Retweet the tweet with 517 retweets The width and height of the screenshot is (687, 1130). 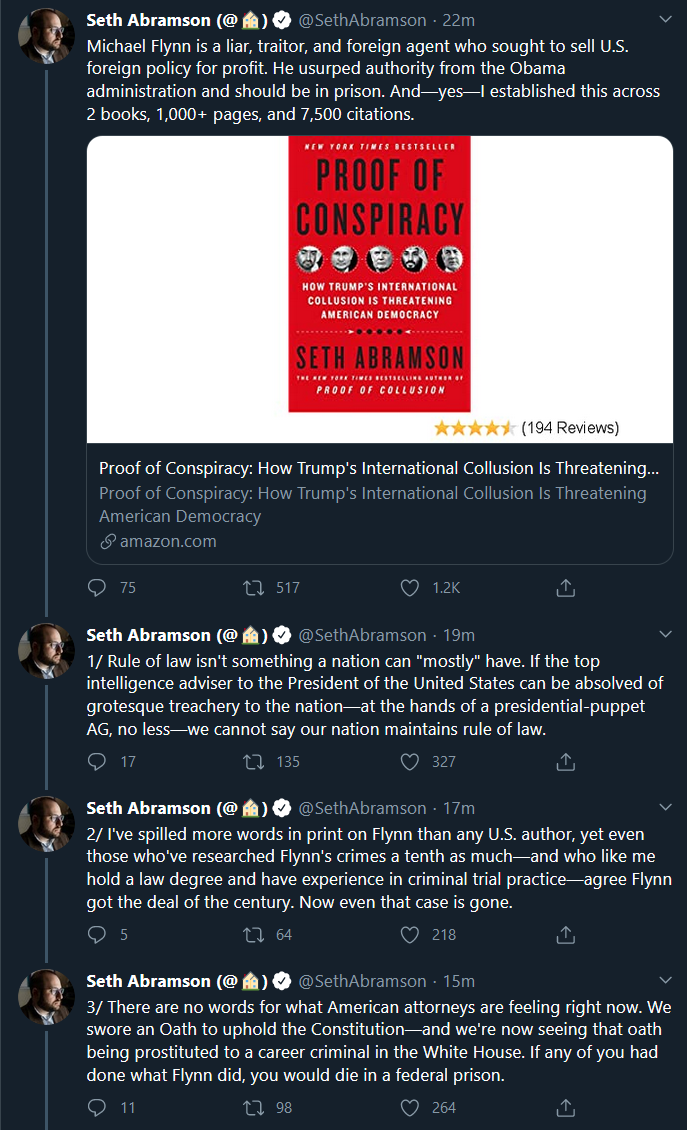(x=253, y=588)
